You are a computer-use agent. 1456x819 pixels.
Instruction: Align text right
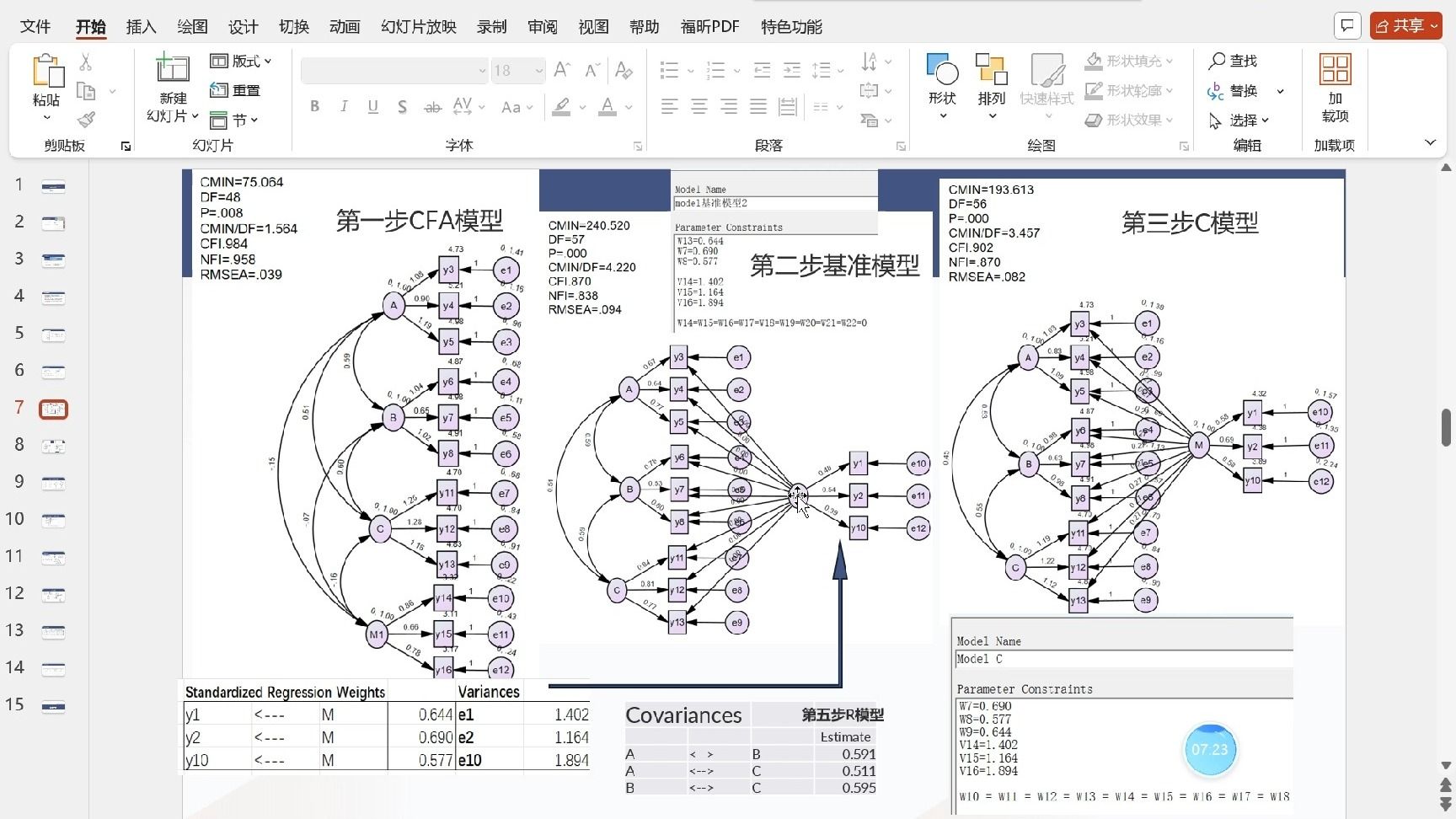(x=729, y=106)
